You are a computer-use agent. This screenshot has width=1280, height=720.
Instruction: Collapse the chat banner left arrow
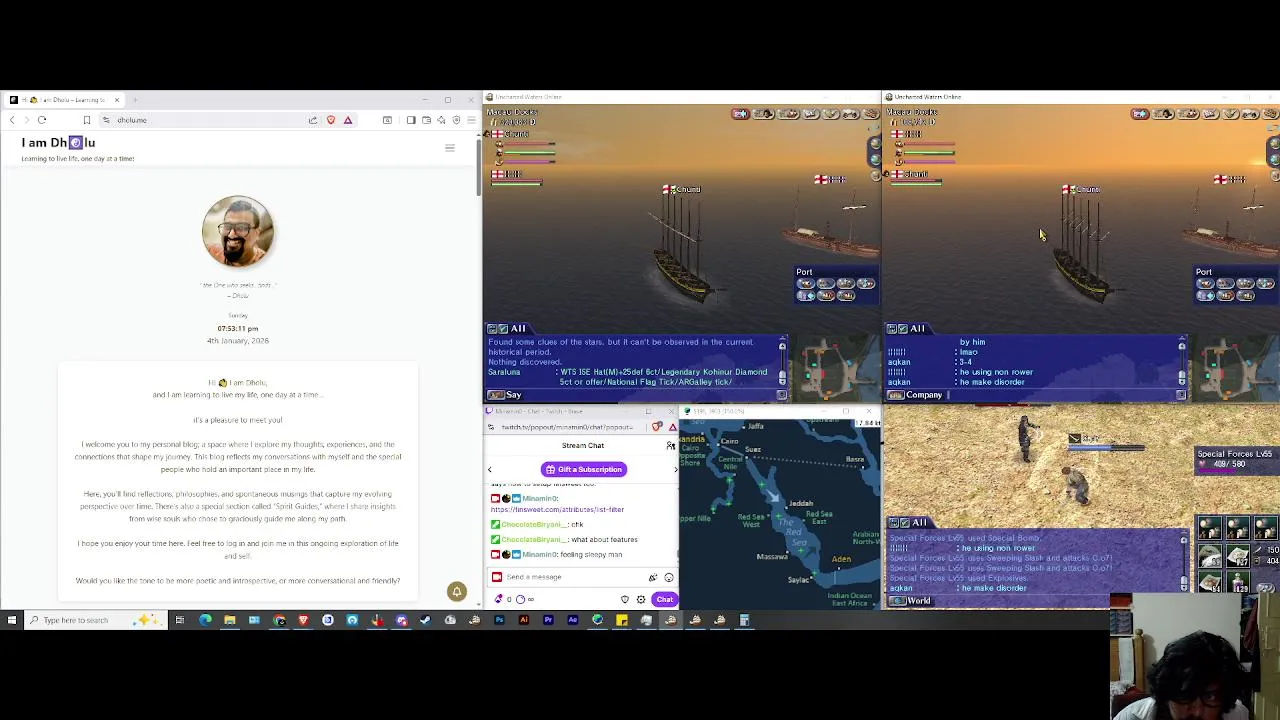(490, 469)
